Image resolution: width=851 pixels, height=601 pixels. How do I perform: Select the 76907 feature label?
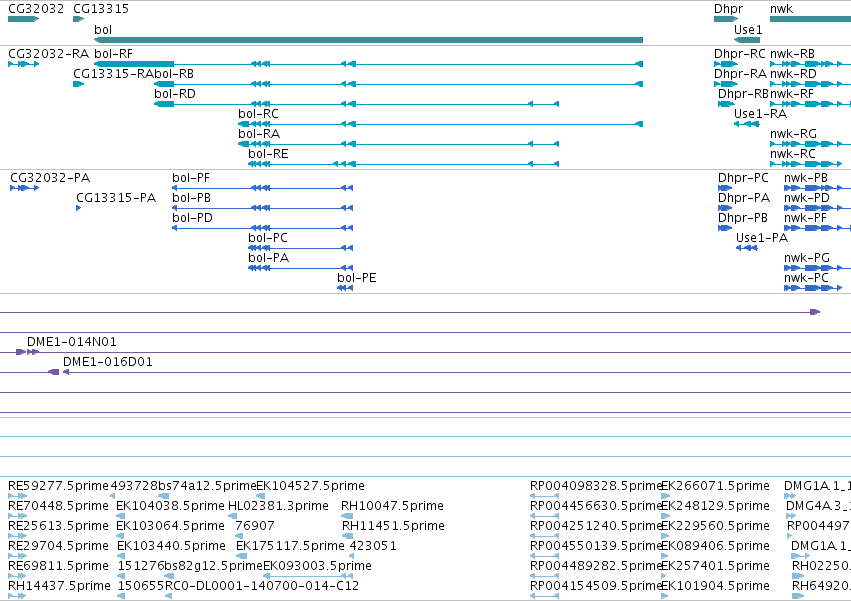(255, 526)
